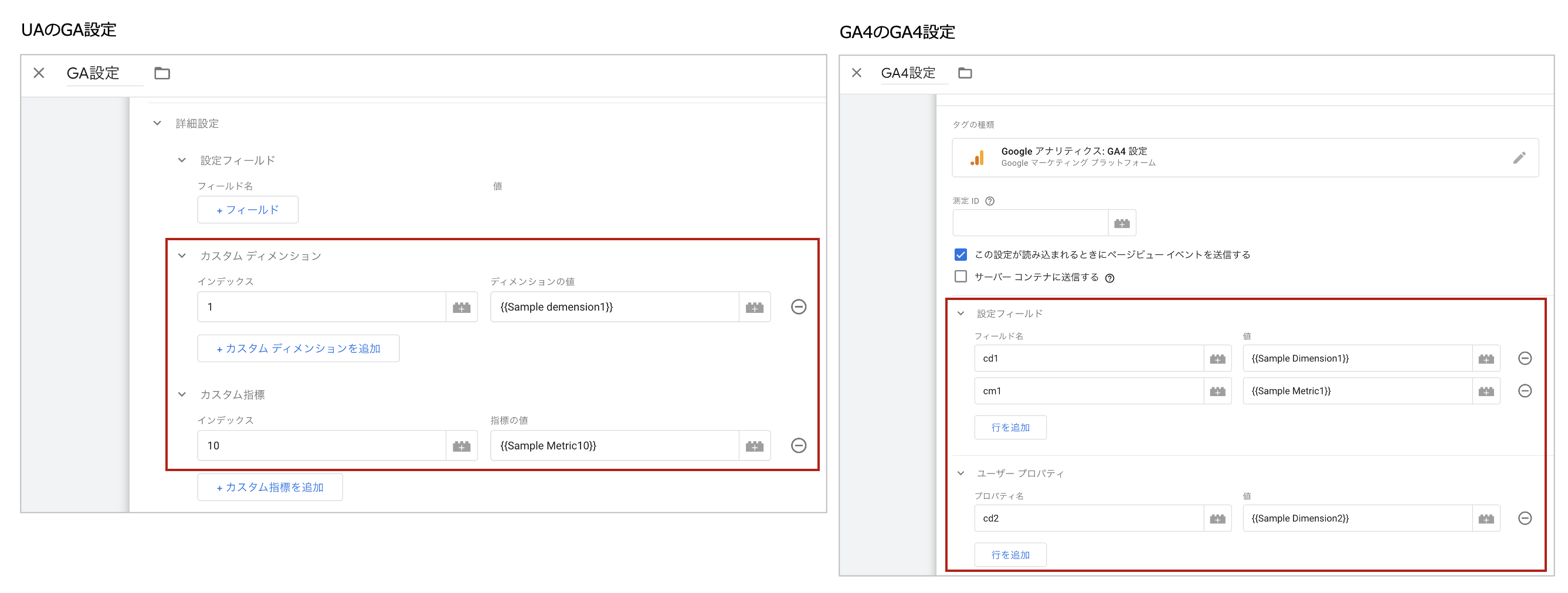Open variable picker next to {{Sample Metric10}}

point(755,445)
